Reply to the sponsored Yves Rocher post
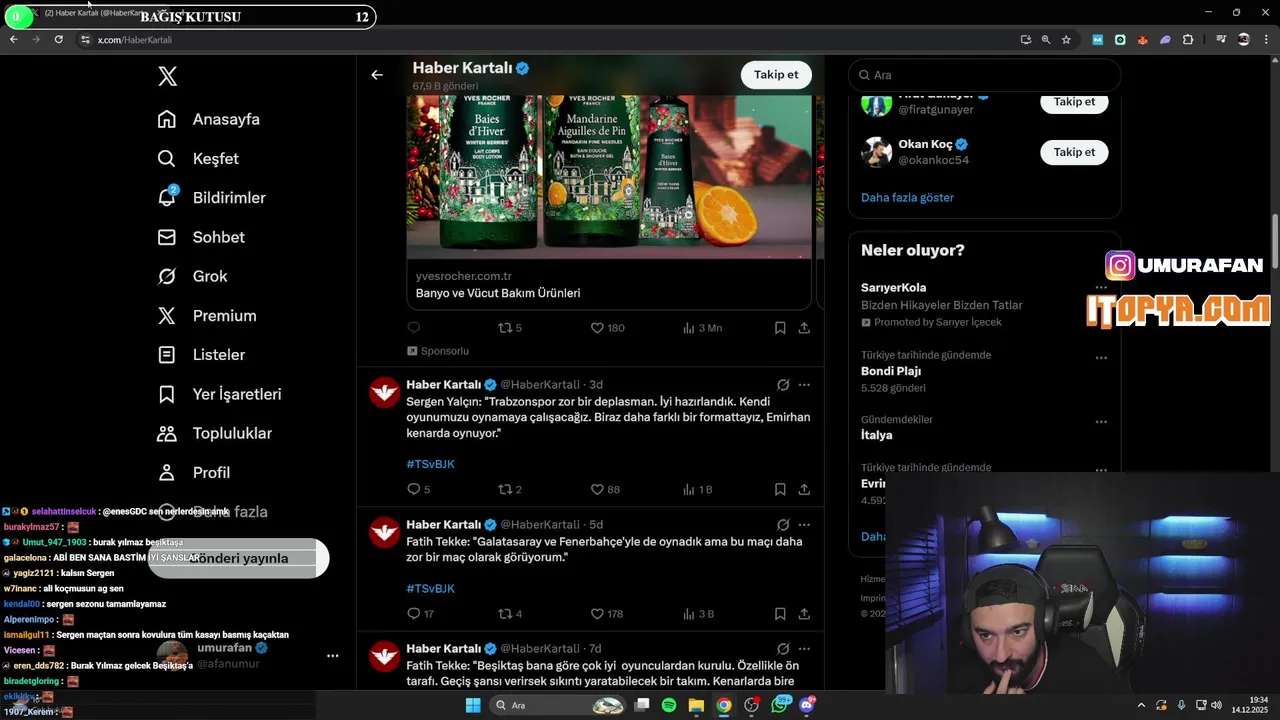The image size is (1280, 720). tap(414, 327)
